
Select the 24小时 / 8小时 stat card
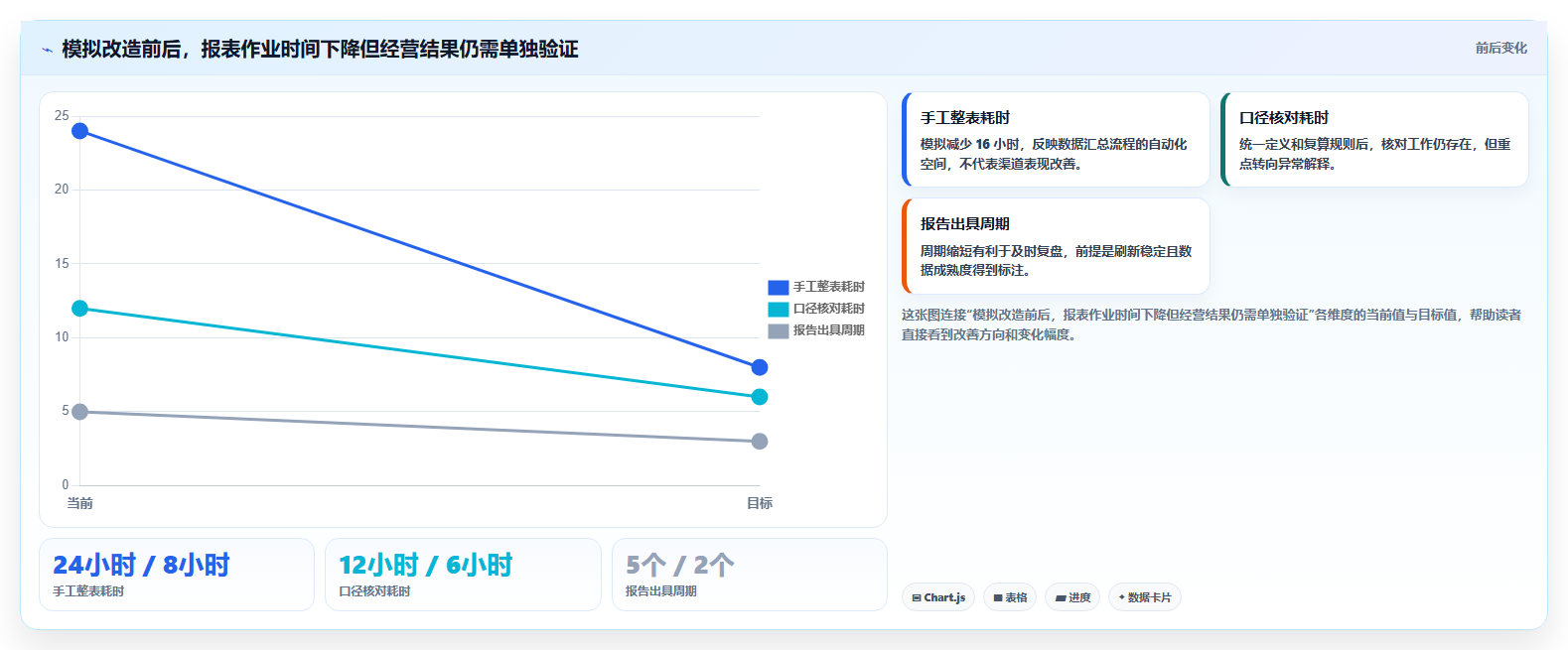point(177,575)
